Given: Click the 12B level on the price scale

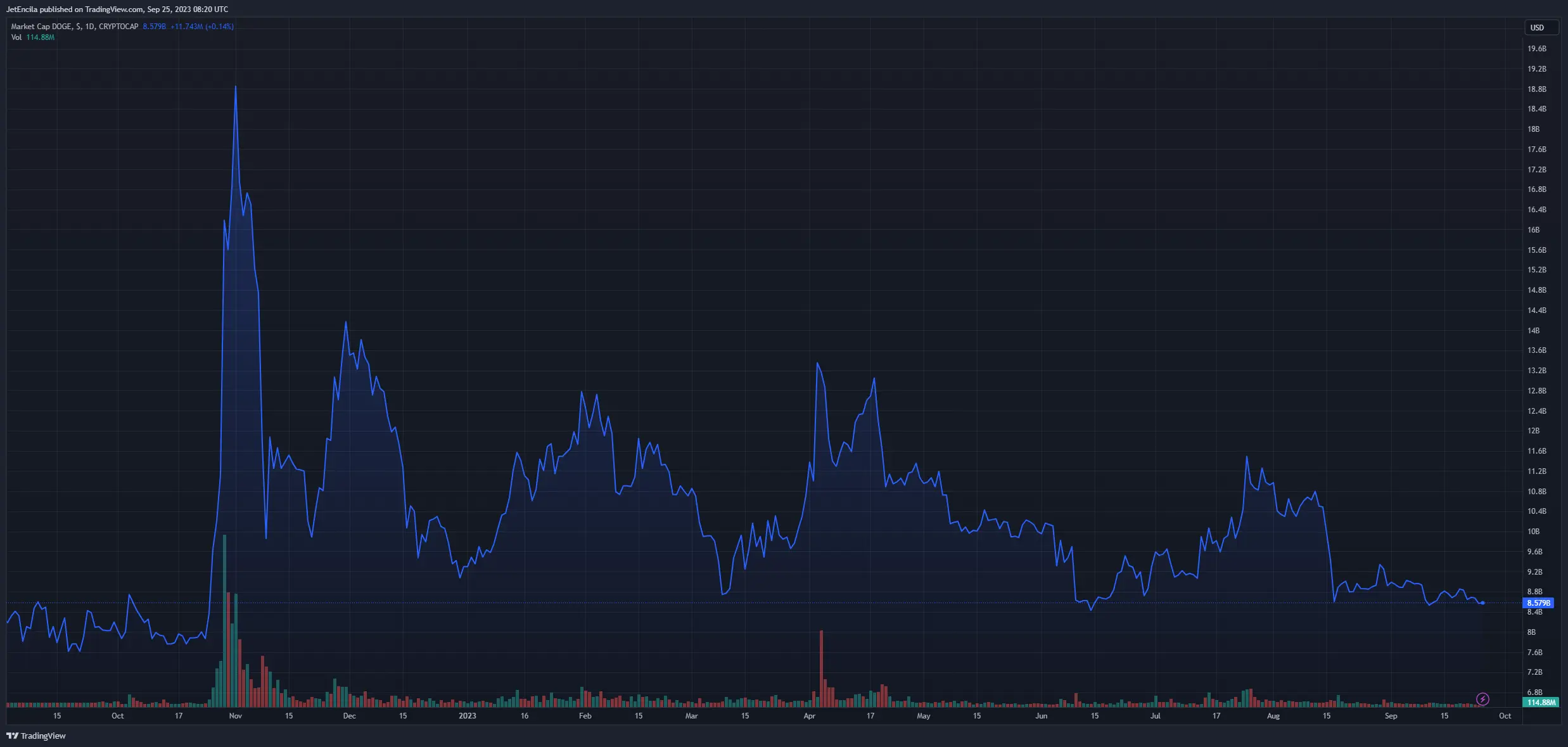Looking at the screenshot, I should point(1533,431).
